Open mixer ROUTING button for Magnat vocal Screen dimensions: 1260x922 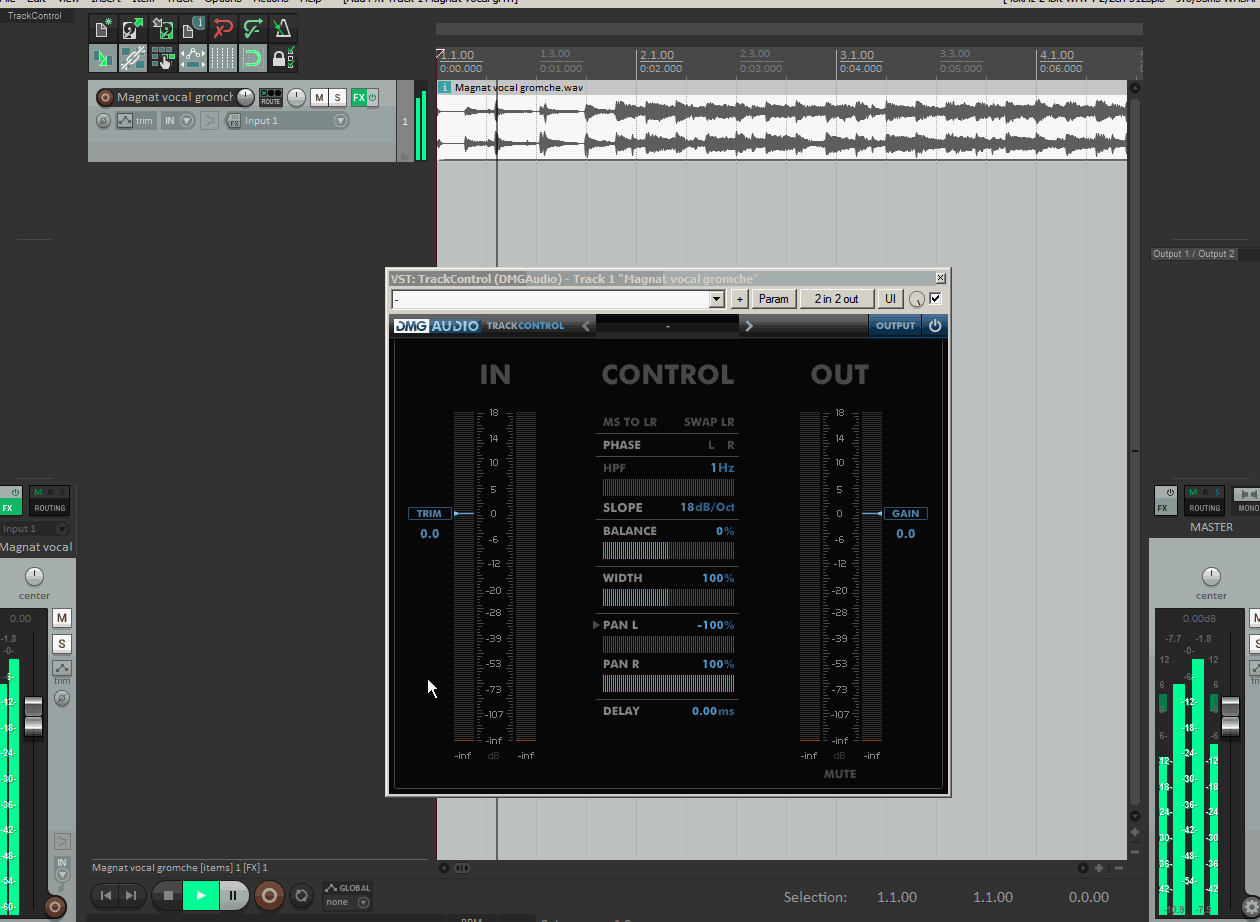pyautogui.click(x=50, y=500)
